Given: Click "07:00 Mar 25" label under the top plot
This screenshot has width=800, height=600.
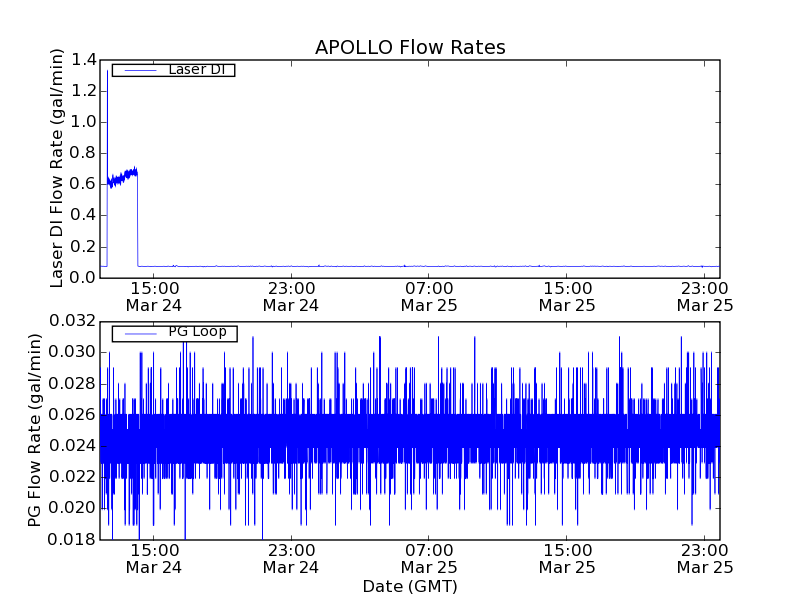Looking at the screenshot, I should point(429,297).
